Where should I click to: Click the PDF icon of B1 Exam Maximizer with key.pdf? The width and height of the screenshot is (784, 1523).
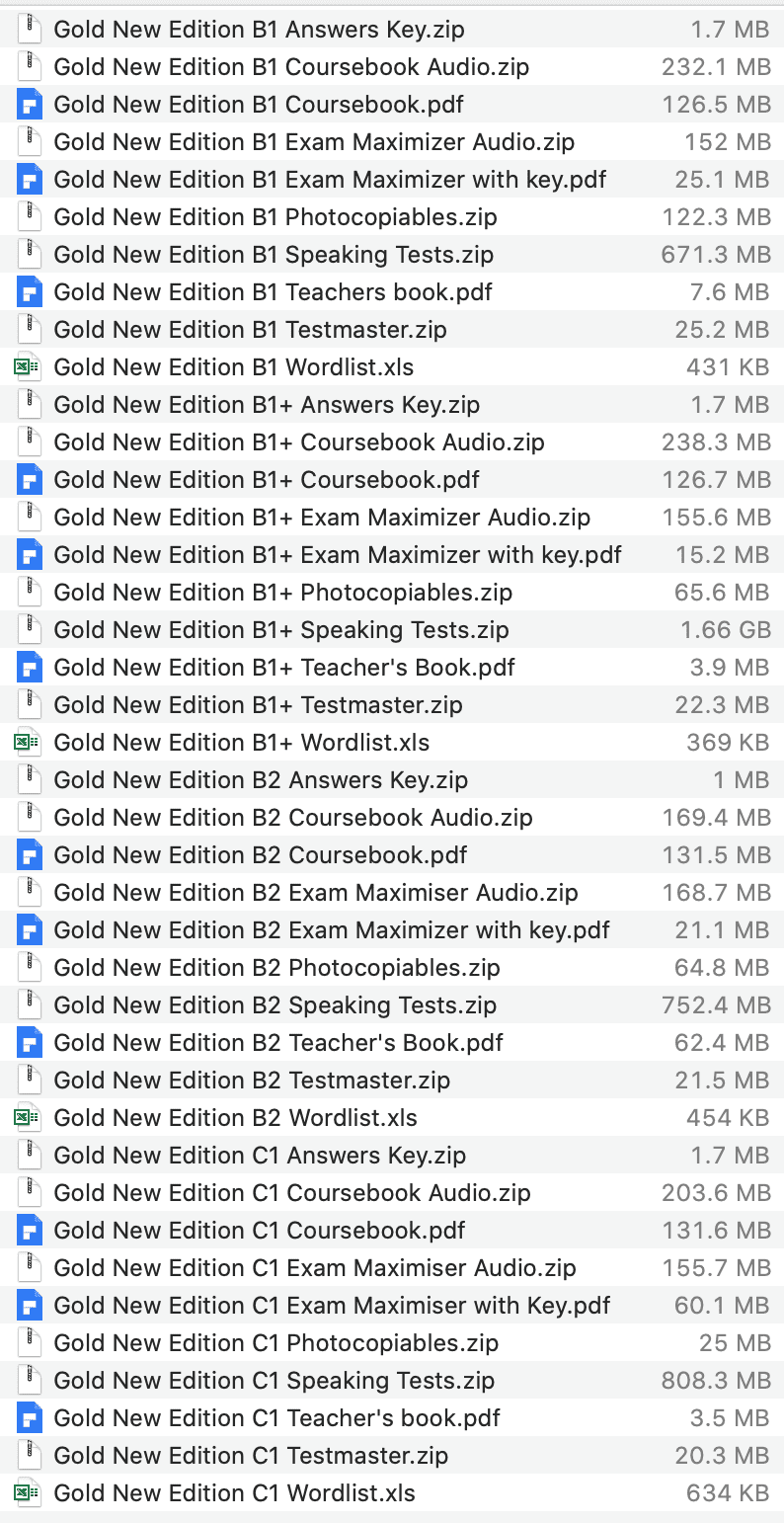pos(30,180)
